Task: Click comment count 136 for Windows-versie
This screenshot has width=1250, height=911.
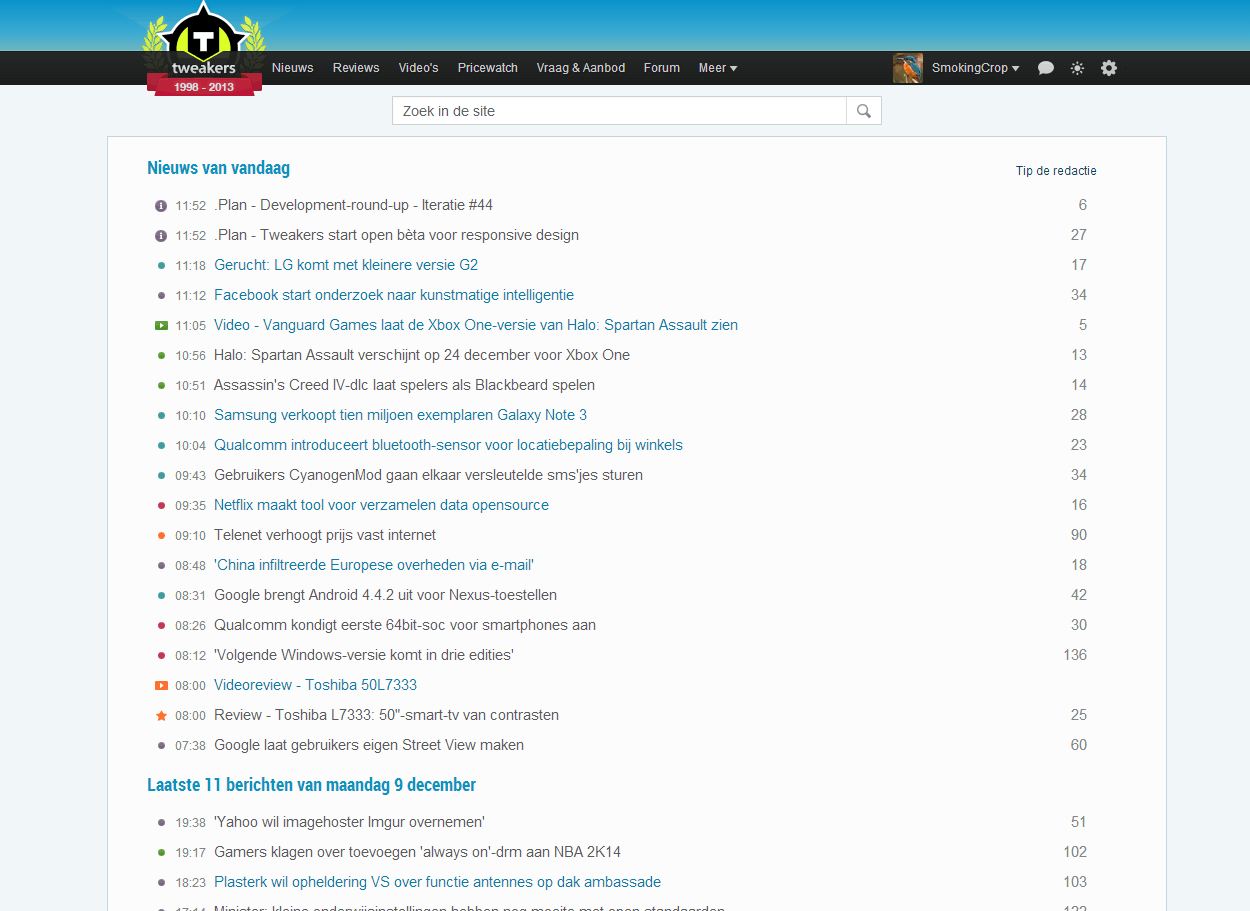Action: coord(1075,655)
